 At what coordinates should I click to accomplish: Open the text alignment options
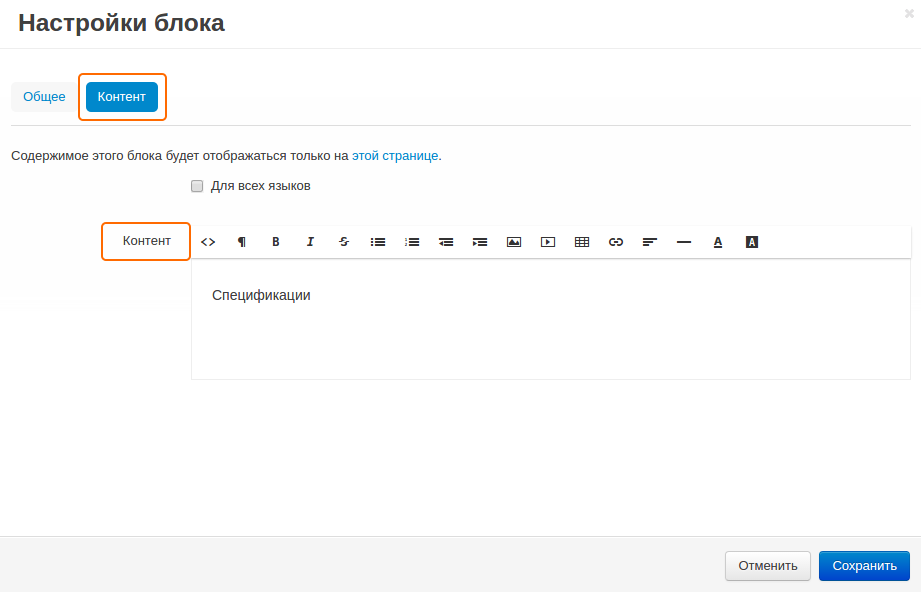(x=649, y=241)
